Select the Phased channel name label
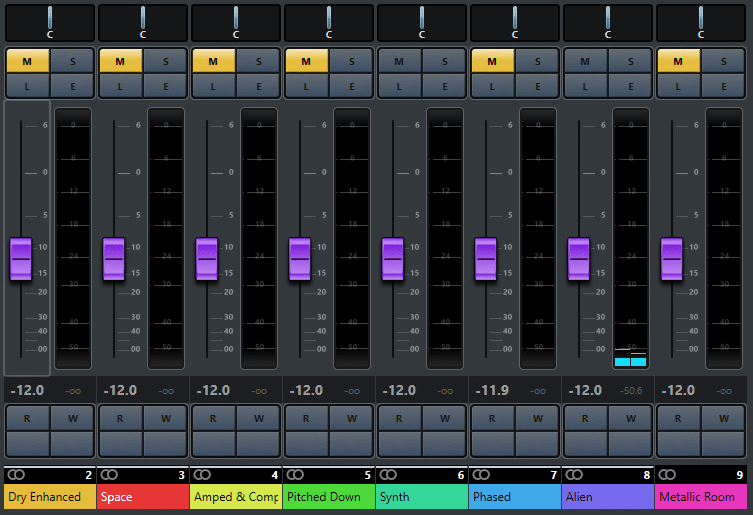 click(515, 497)
